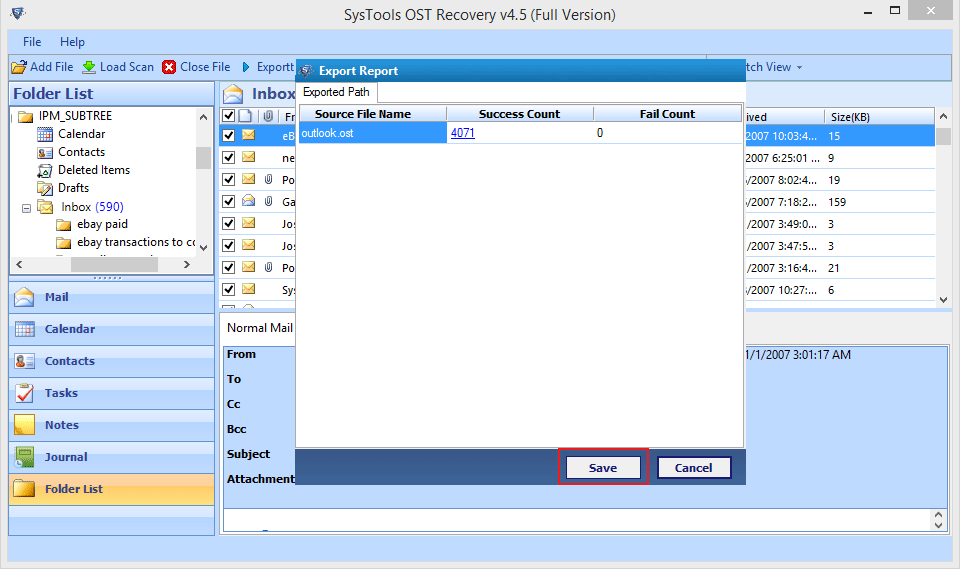The width and height of the screenshot is (960, 569).
Task: Open Notes view from navigation pane
Action: 111,424
